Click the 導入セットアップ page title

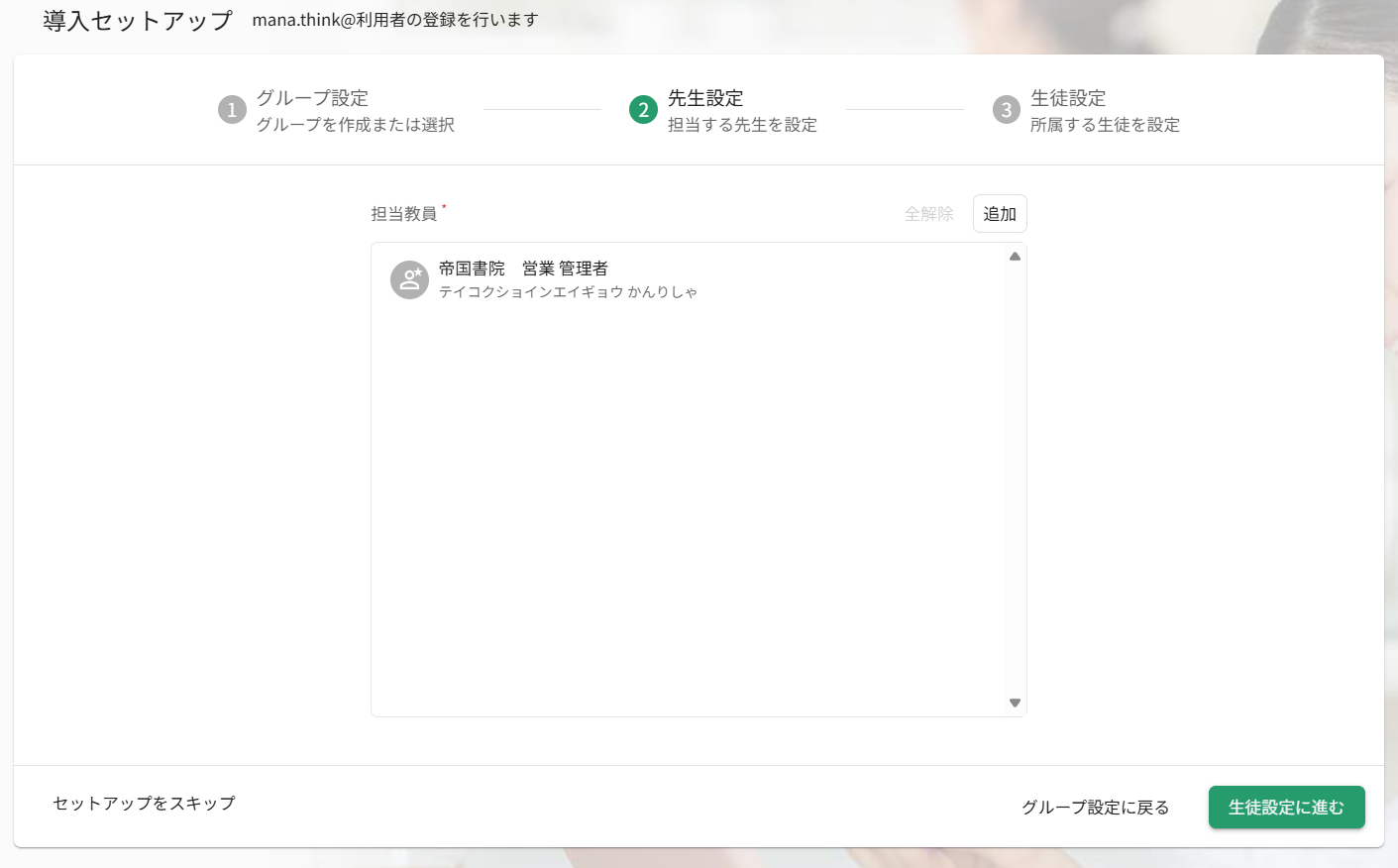pyautogui.click(x=138, y=21)
